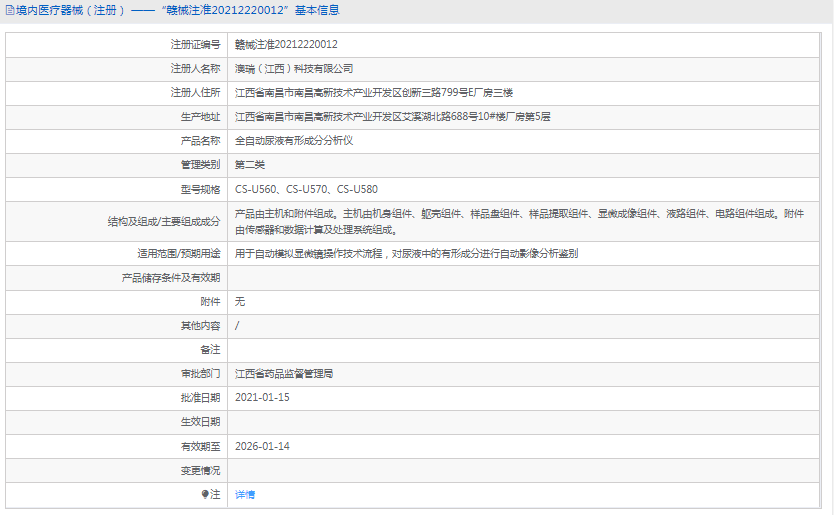Select product name 全自动尿液有形成分分析仪
Viewport: 834px width, 515px height.
click(294, 140)
